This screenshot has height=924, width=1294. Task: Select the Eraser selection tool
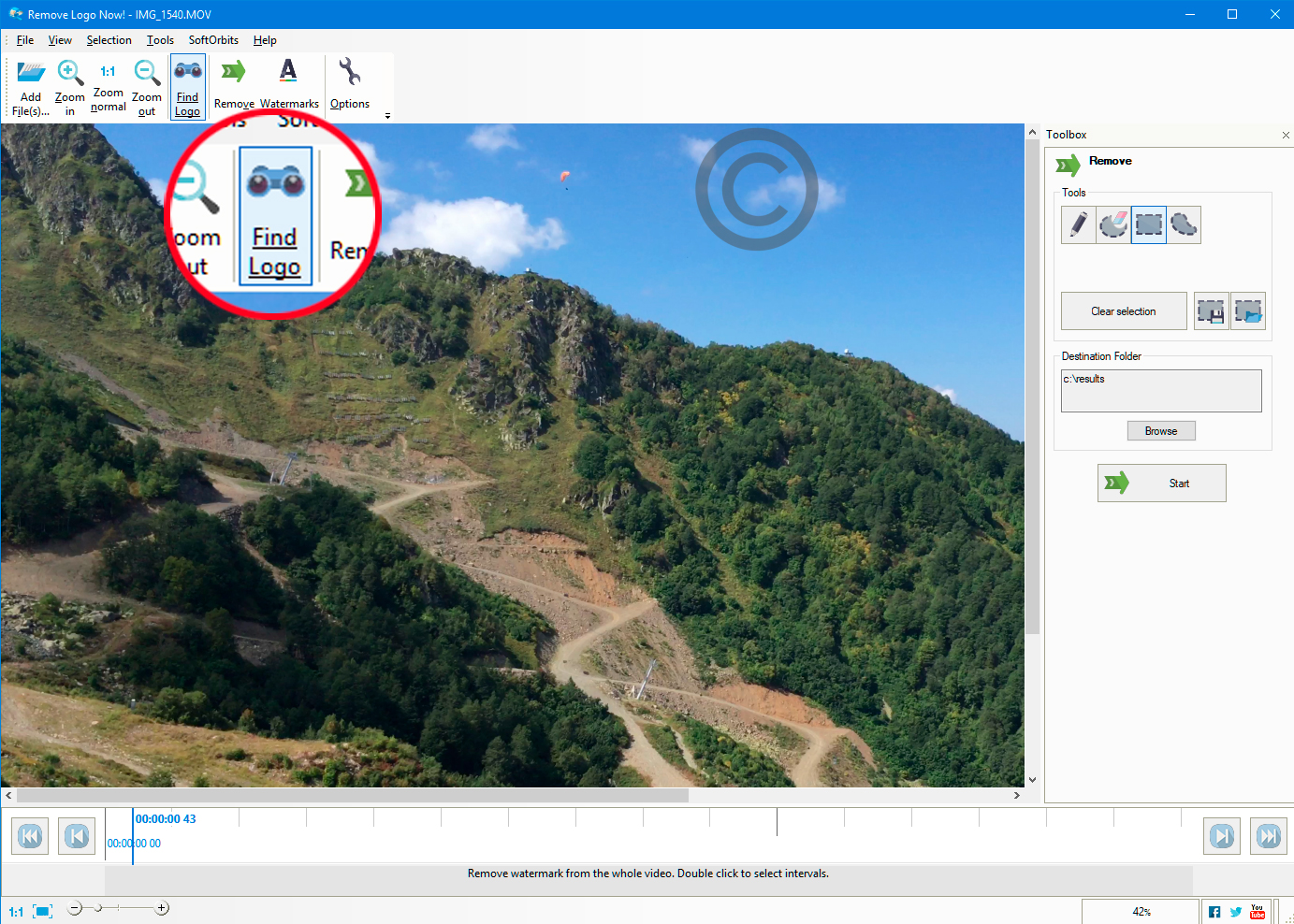click(x=1113, y=225)
